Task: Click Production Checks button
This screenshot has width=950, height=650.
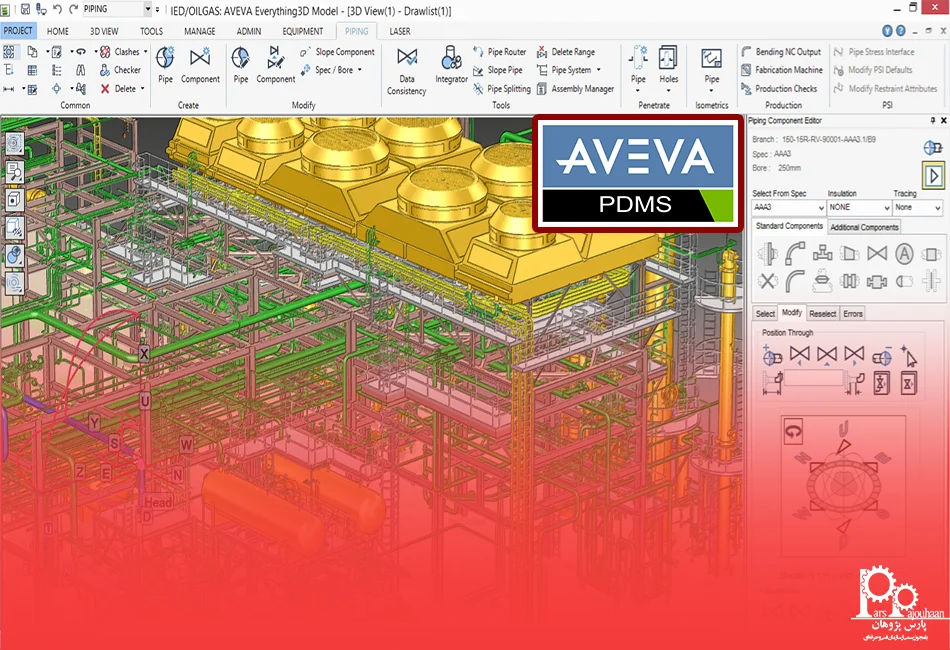Action: (x=785, y=88)
